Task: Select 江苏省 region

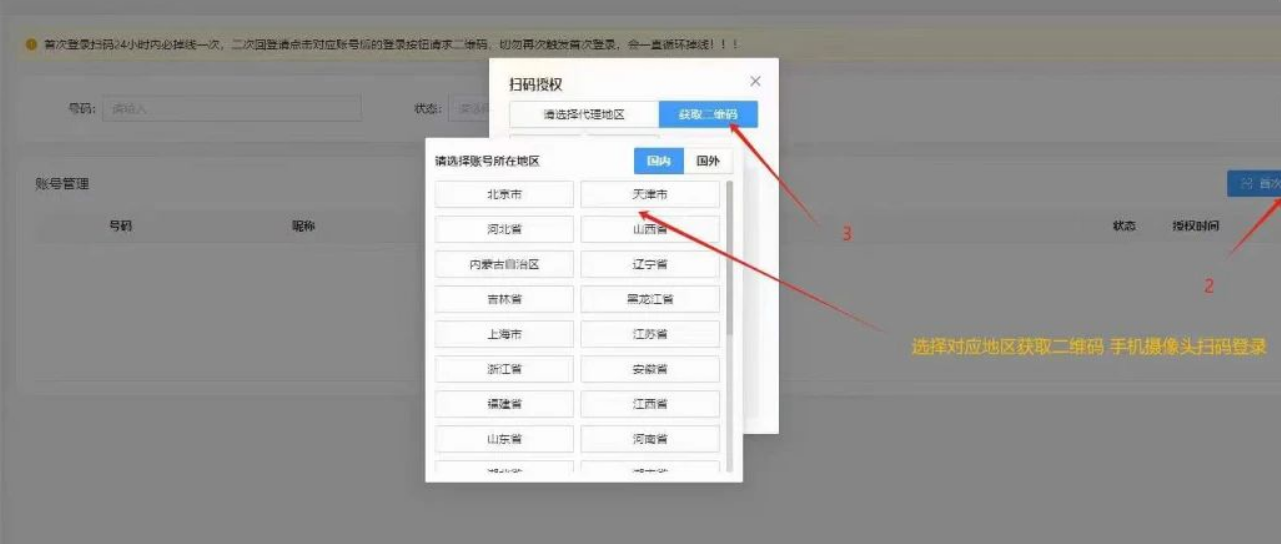Action: (x=650, y=334)
